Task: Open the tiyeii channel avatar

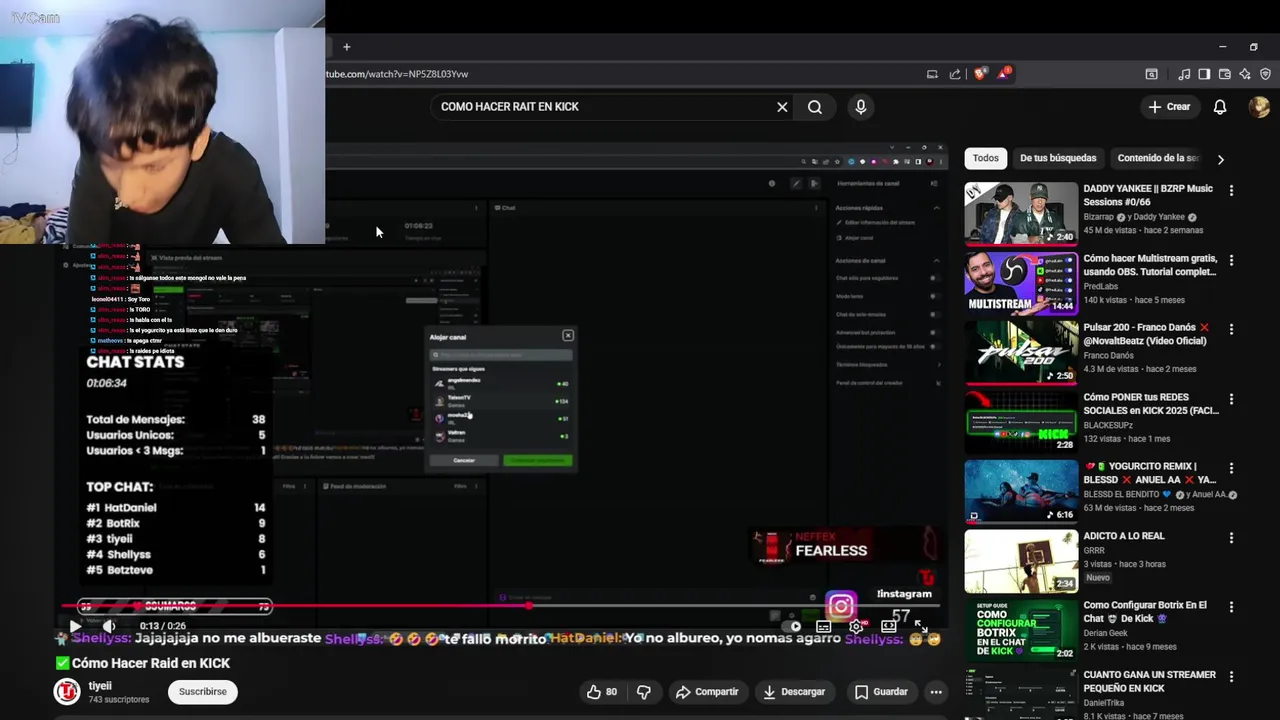Action: (x=67, y=692)
